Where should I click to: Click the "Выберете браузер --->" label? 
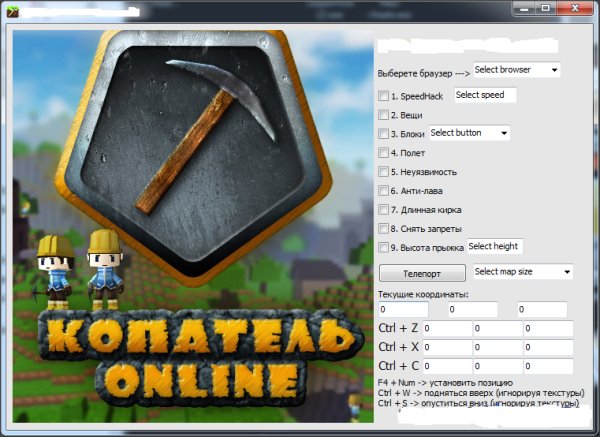tap(424, 73)
